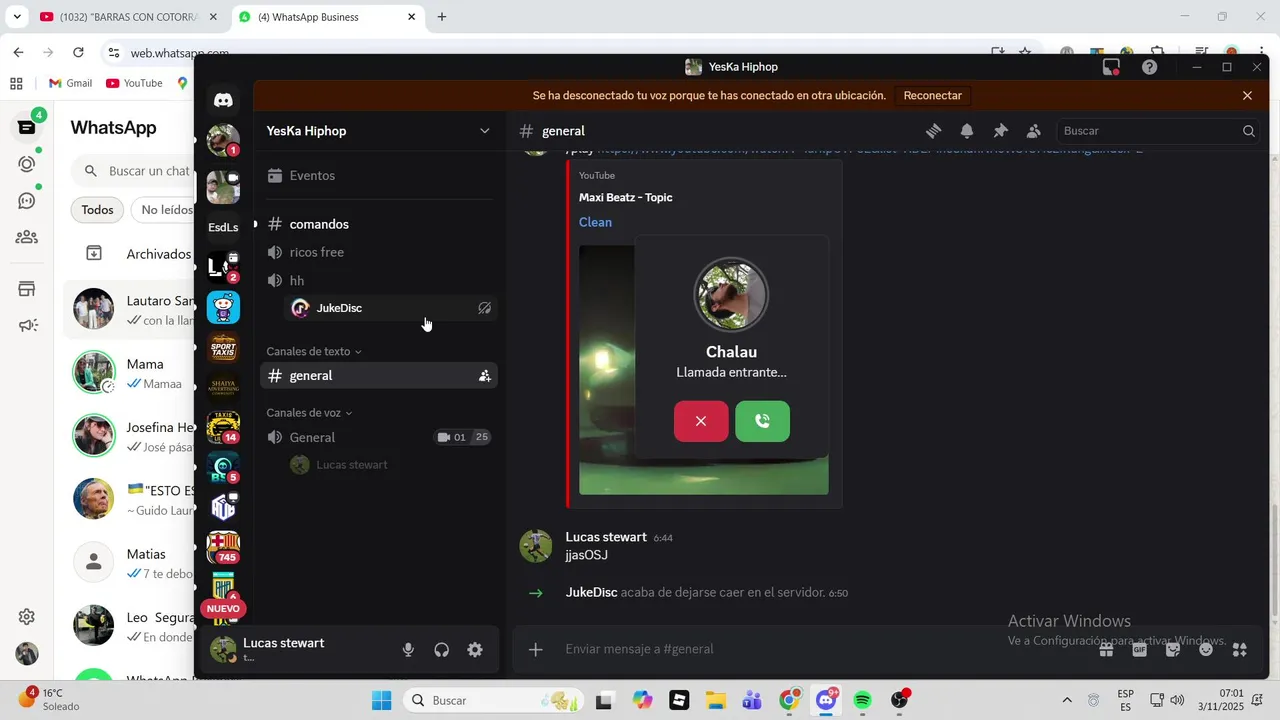Select the comandos text channel
The width and height of the screenshot is (1280, 720).
pyautogui.click(x=379, y=224)
